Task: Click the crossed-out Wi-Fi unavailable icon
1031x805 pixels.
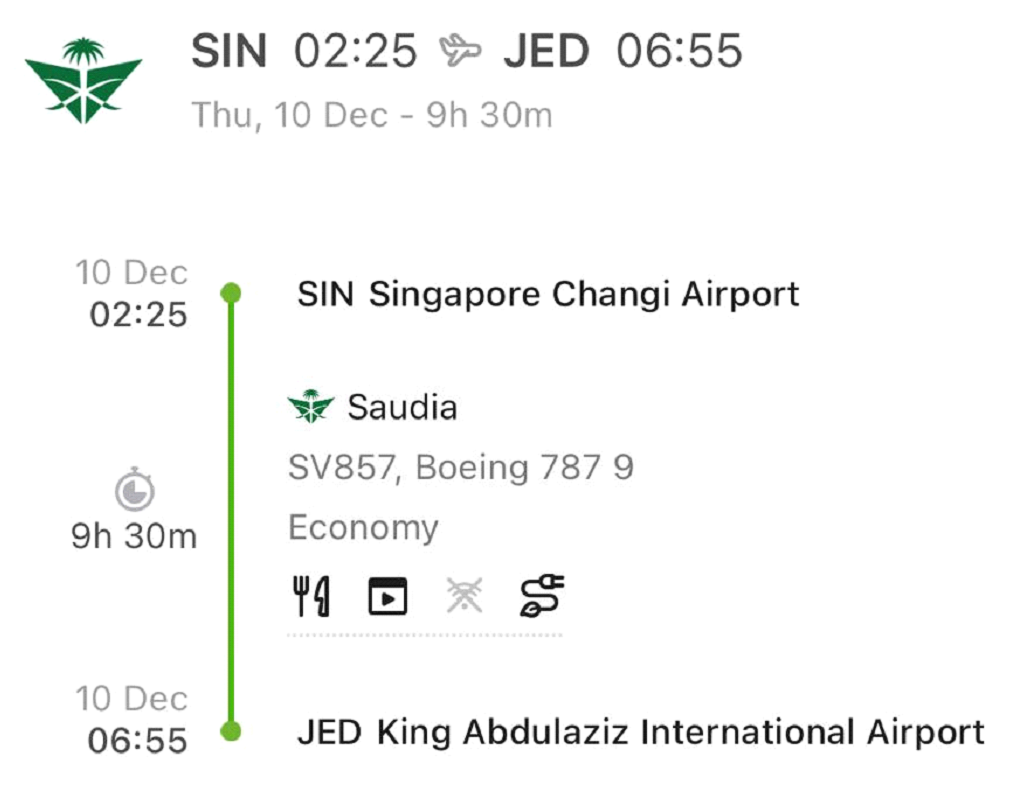Action: click(x=465, y=596)
